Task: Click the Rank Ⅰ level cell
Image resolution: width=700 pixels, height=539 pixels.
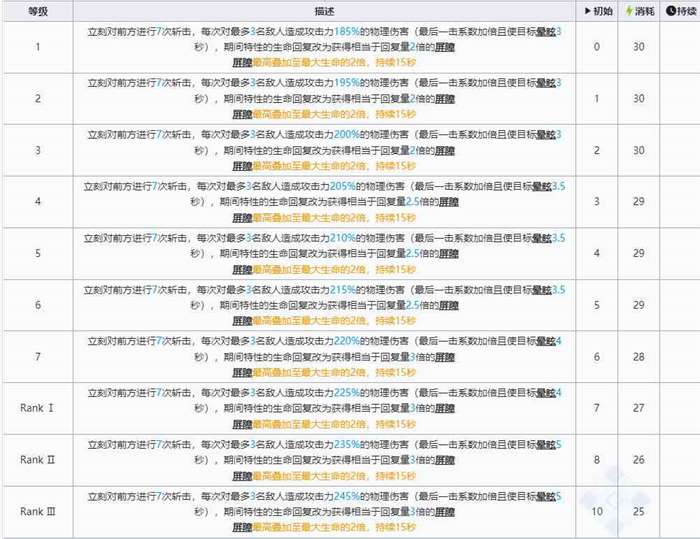Action: coord(38,408)
